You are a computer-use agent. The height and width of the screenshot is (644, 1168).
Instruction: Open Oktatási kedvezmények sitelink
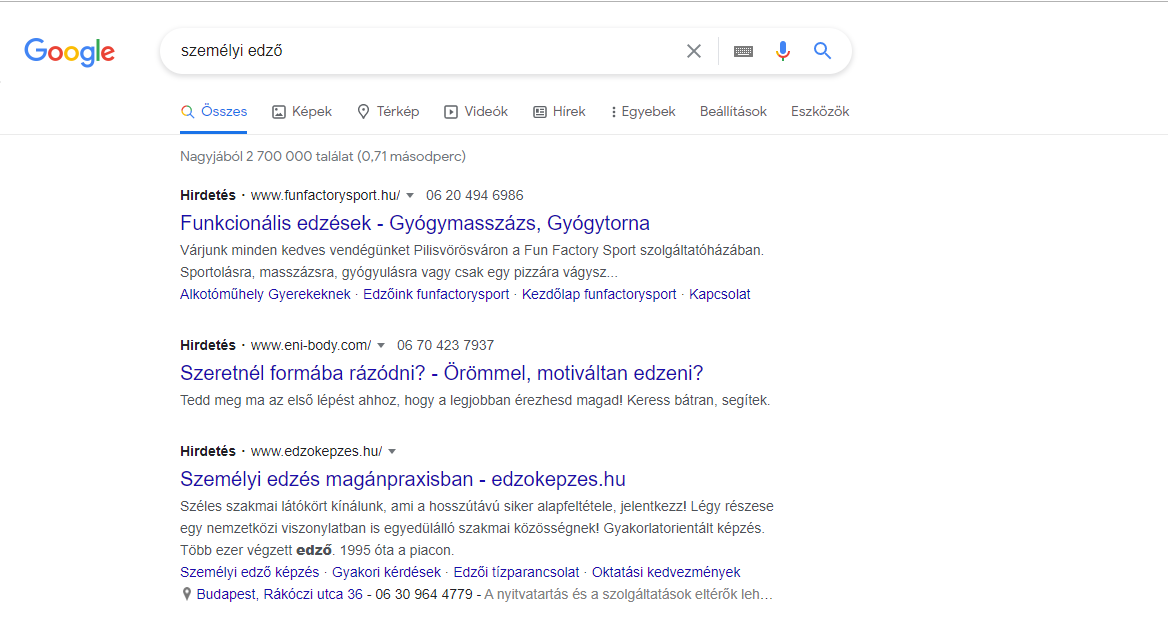(x=666, y=573)
